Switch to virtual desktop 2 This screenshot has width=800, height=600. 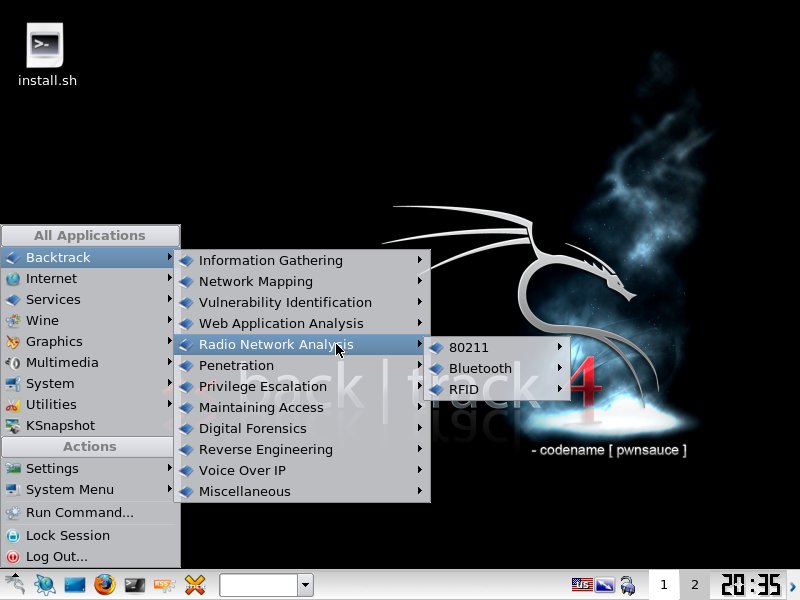[x=694, y=585]
